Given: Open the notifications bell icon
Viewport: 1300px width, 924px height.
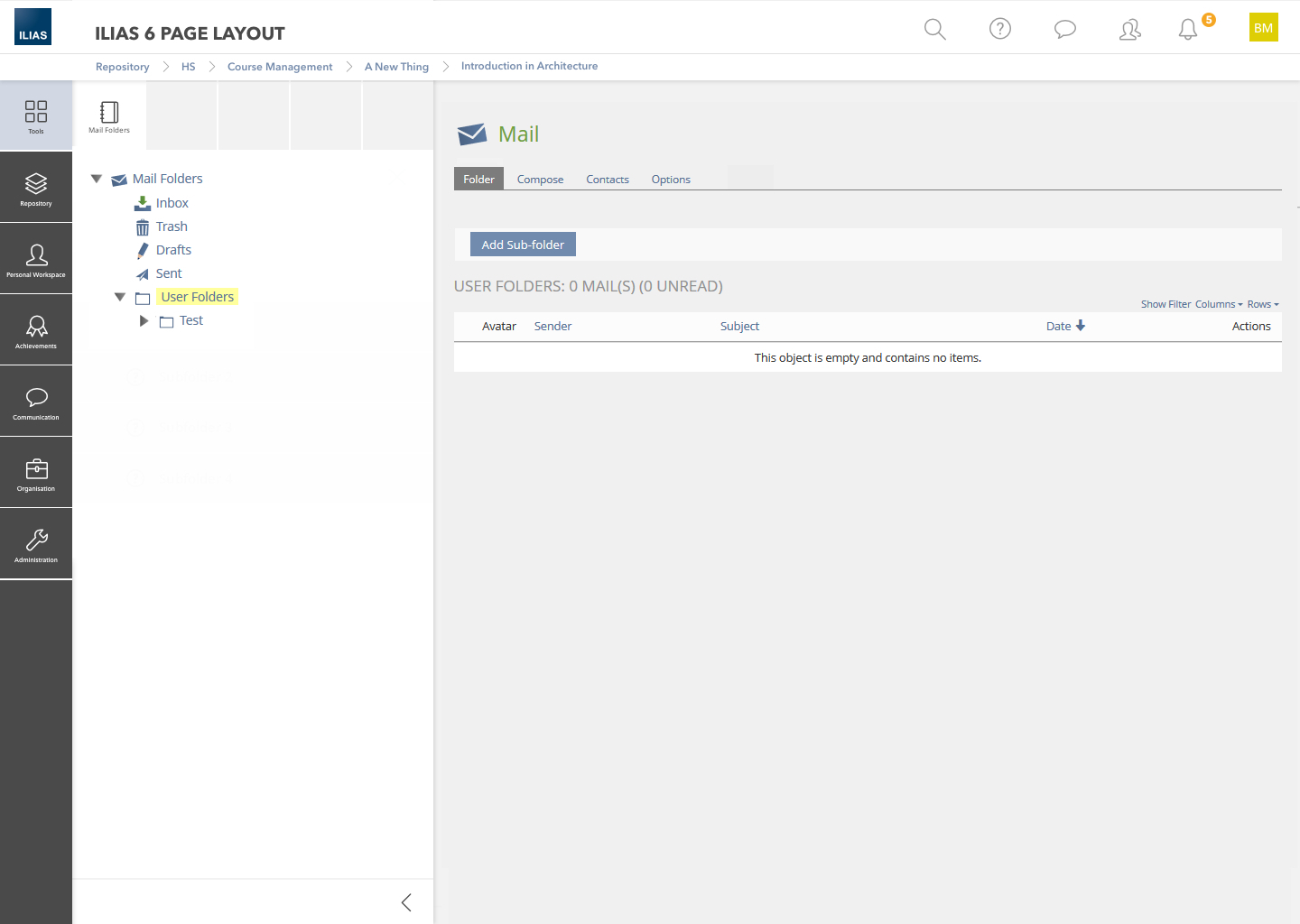Looking at the screenshot, I should (x=1188, y=30).
